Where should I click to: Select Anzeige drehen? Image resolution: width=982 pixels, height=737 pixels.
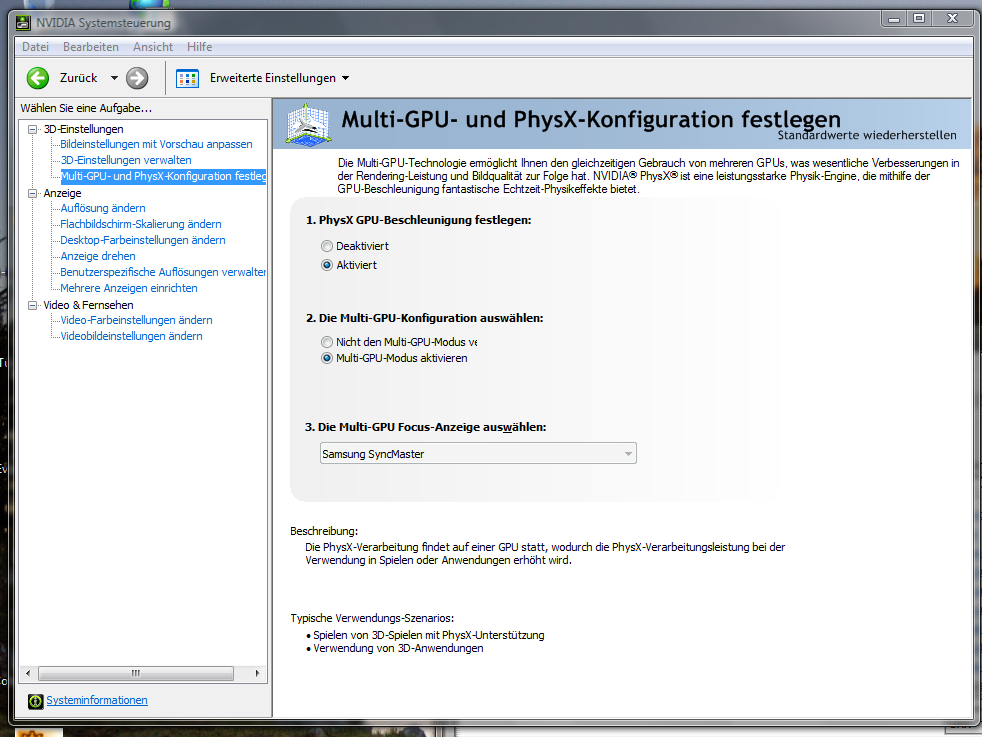98,256
